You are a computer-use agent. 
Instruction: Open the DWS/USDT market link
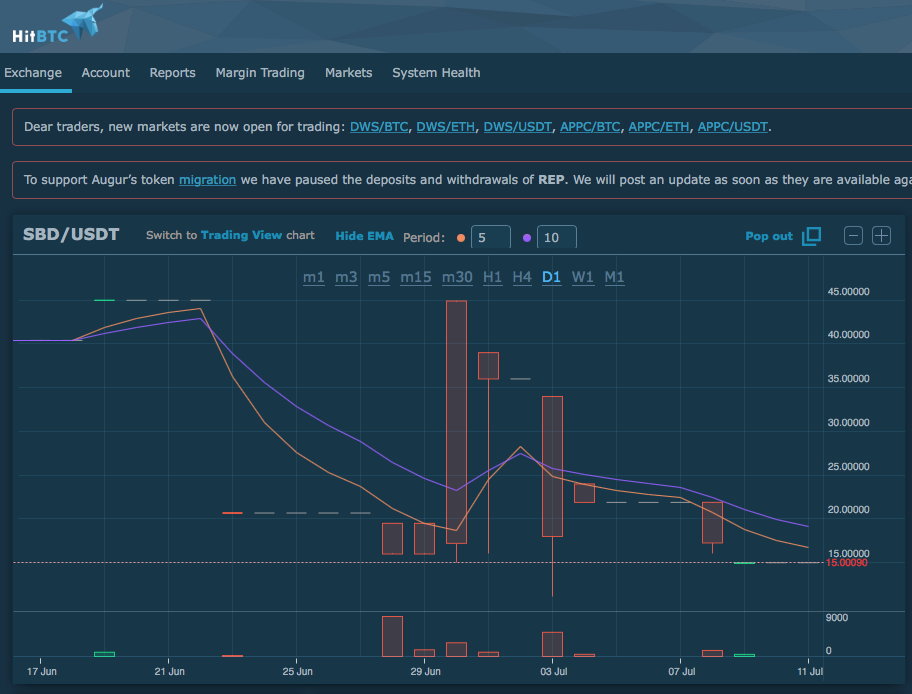point(518,127)
